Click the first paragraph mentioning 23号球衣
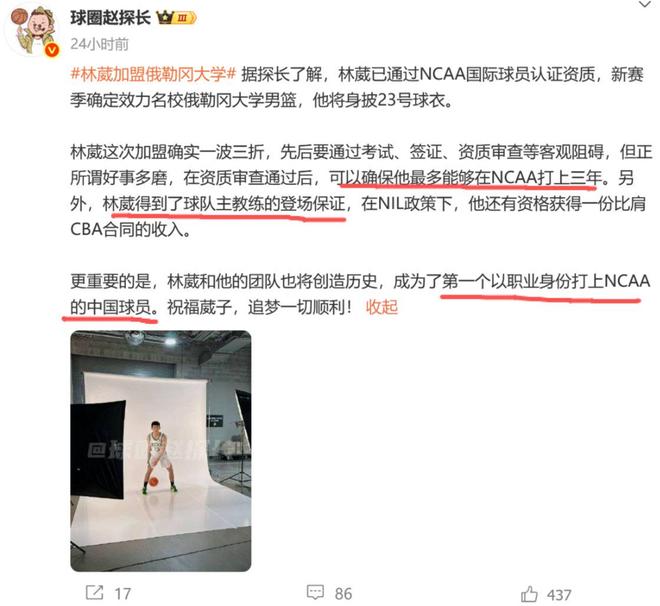This screenshot has width=660, height=606. point(357,88)
